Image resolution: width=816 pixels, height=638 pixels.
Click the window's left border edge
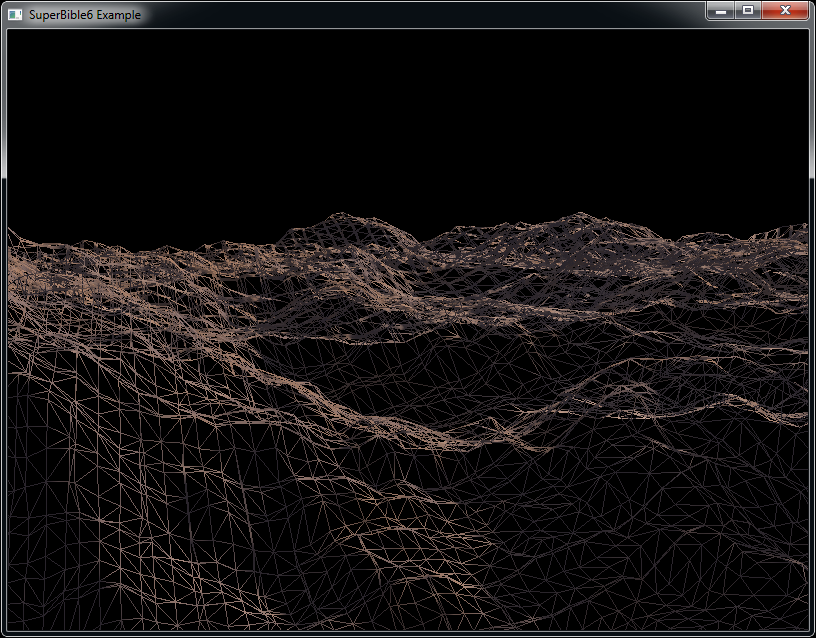coord(3,330)
